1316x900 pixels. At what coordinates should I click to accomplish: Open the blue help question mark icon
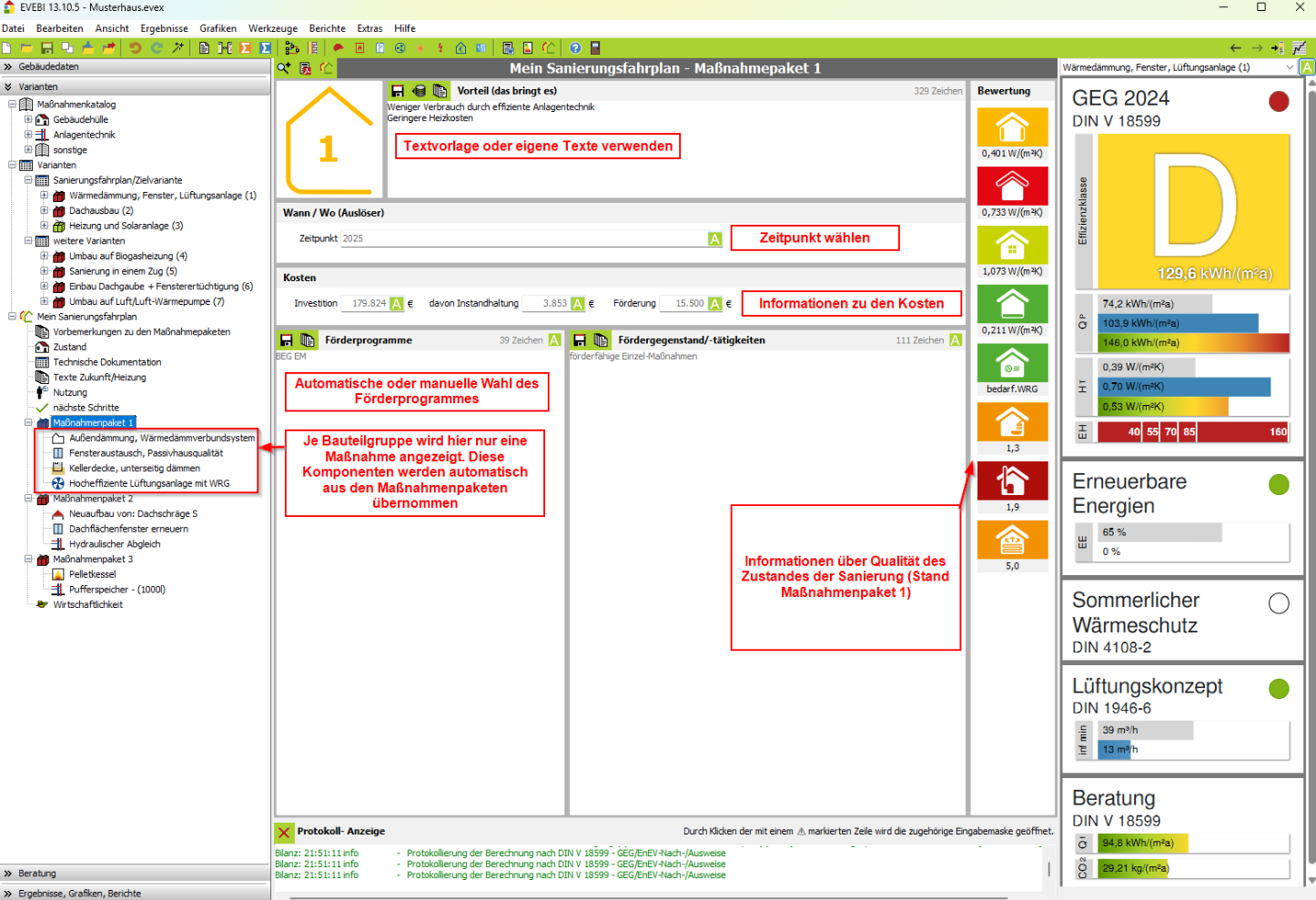pos(575,48)
